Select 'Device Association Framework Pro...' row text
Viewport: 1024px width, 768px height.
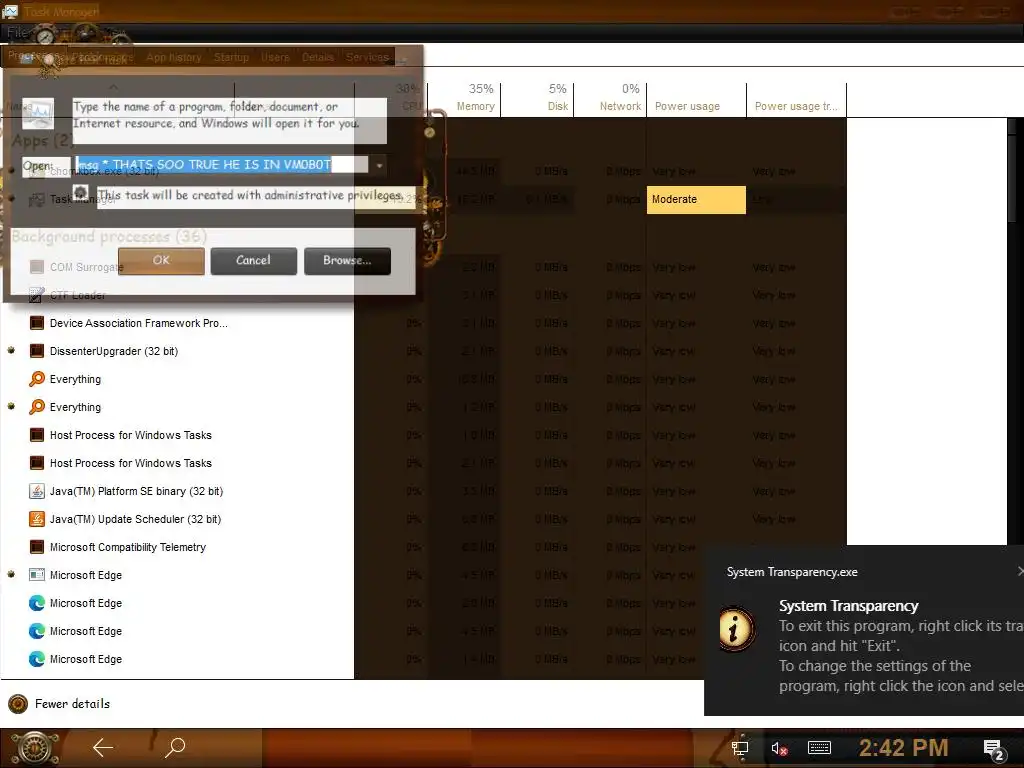point(138,323)
